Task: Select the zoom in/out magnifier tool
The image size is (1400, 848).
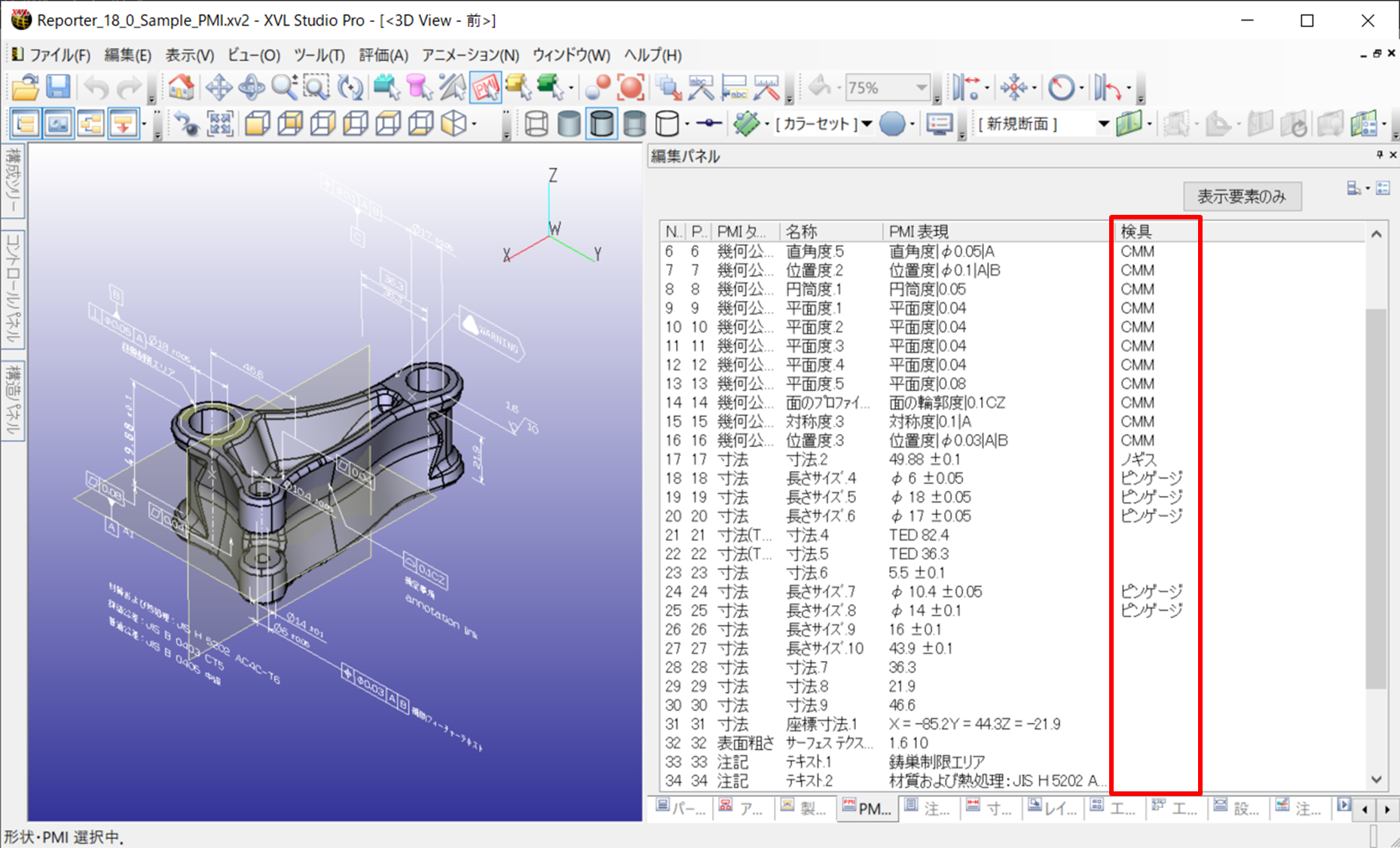Action: coord(284,88)
